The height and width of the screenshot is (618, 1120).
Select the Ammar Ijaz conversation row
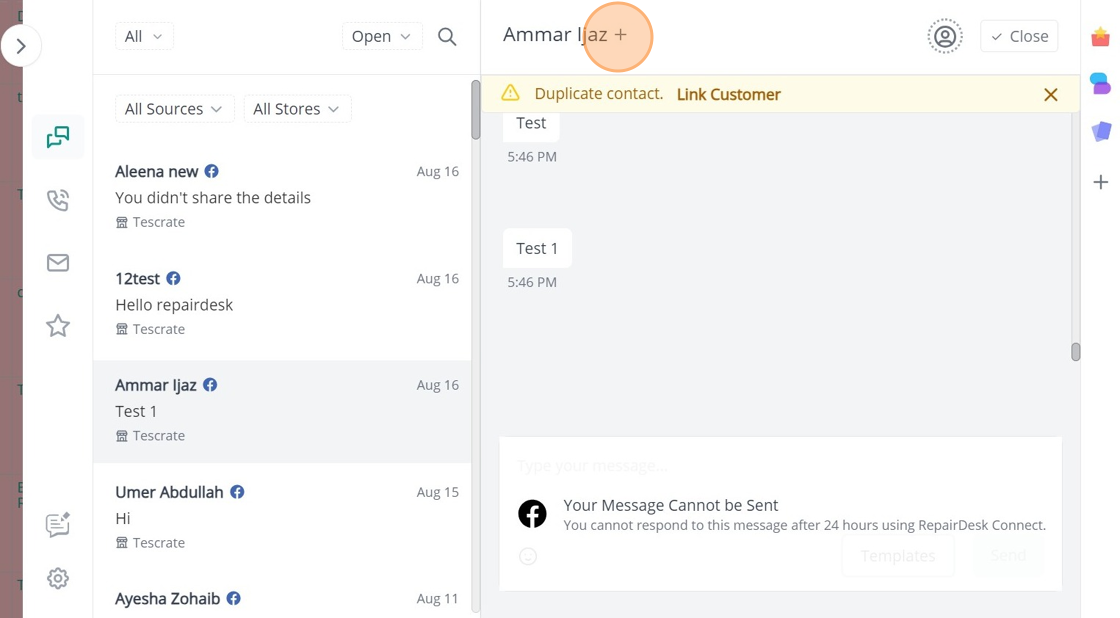coord(282,411)
